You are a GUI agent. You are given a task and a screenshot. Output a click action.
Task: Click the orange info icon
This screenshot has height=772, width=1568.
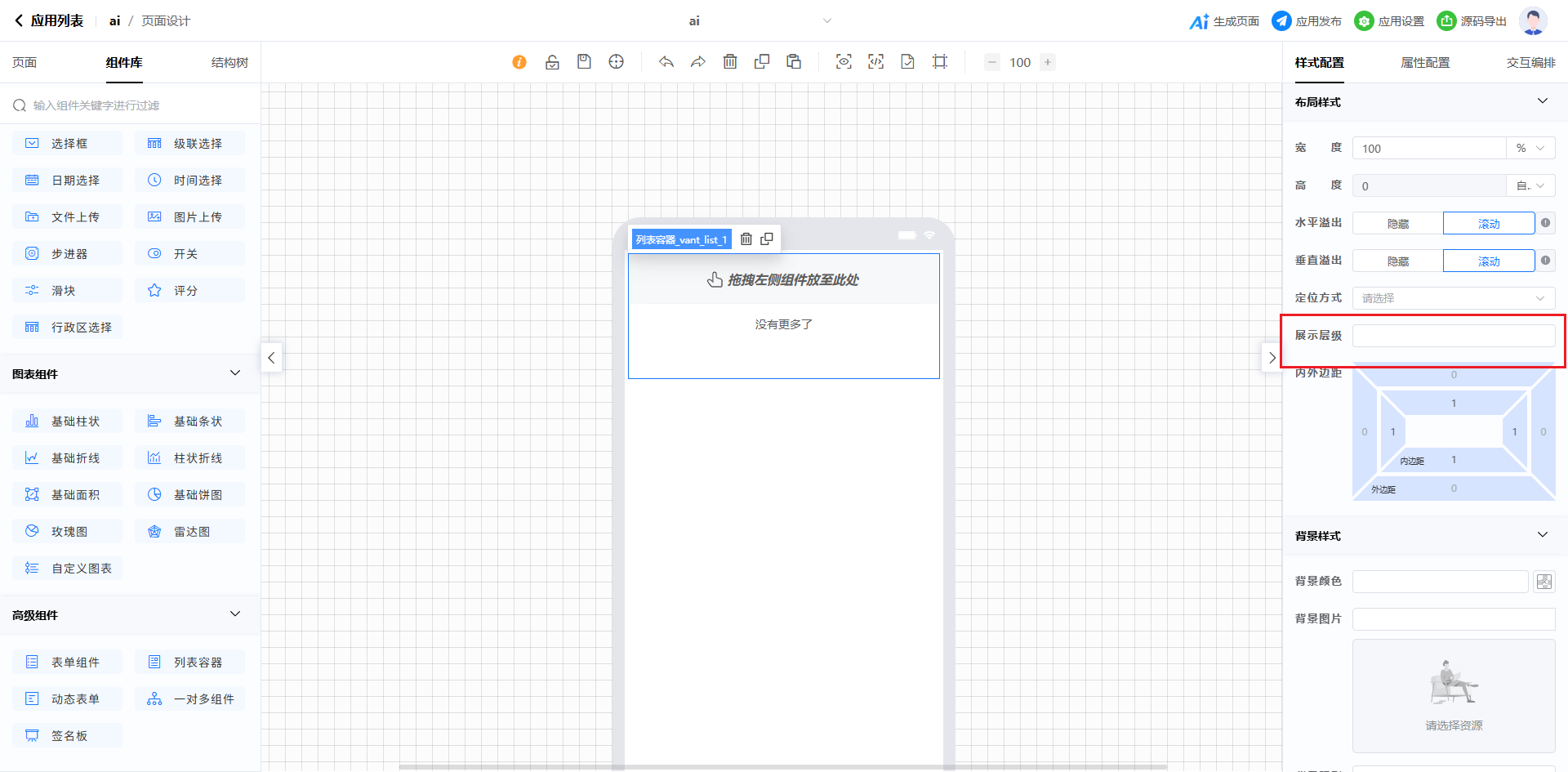coord(519,62)
